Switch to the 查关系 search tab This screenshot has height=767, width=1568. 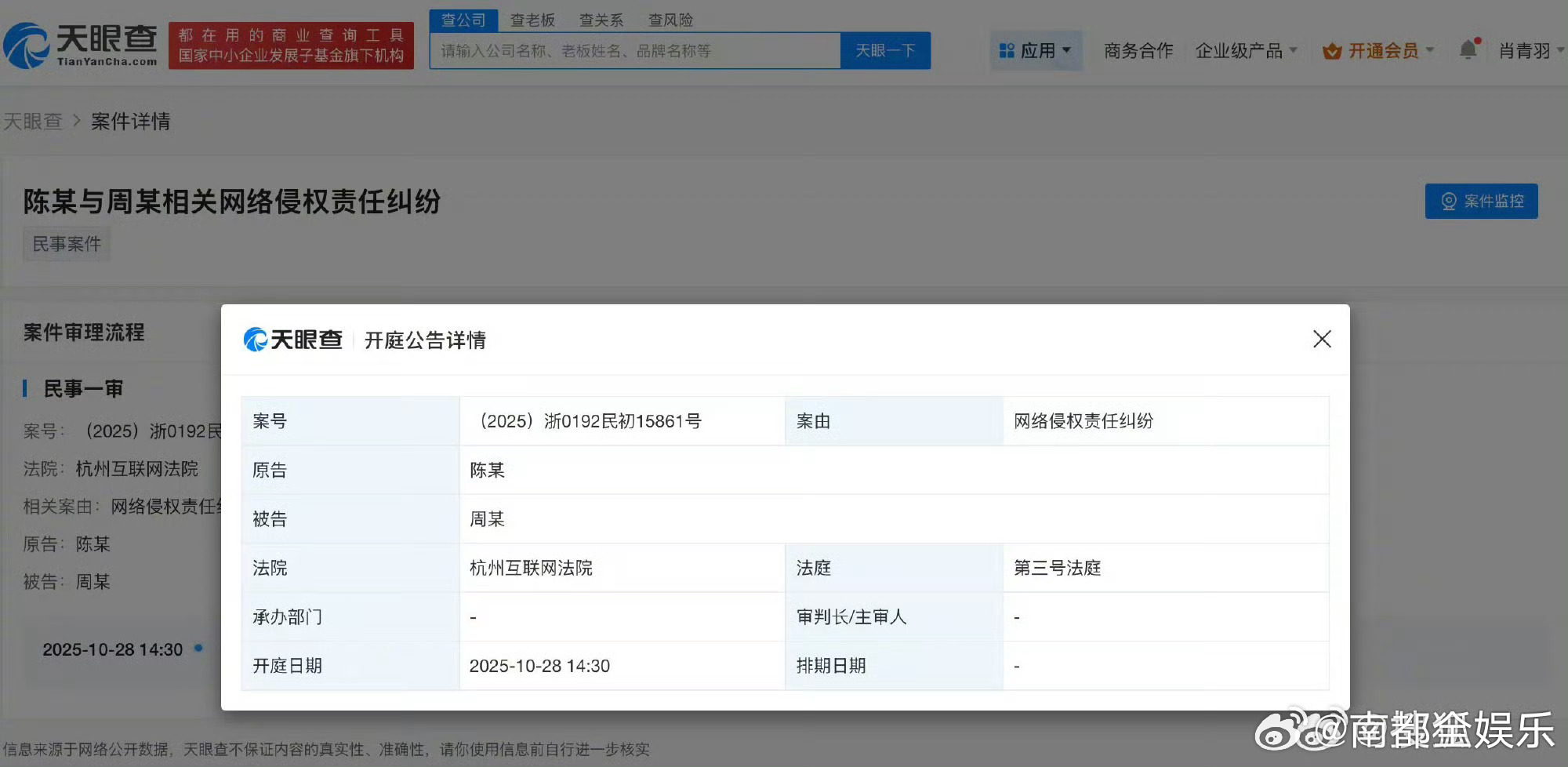click(601, 20)
